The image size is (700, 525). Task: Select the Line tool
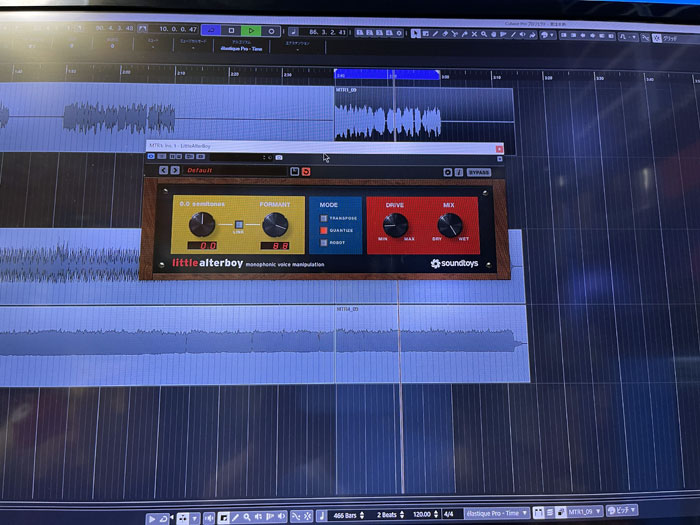[x=513, y=34]
